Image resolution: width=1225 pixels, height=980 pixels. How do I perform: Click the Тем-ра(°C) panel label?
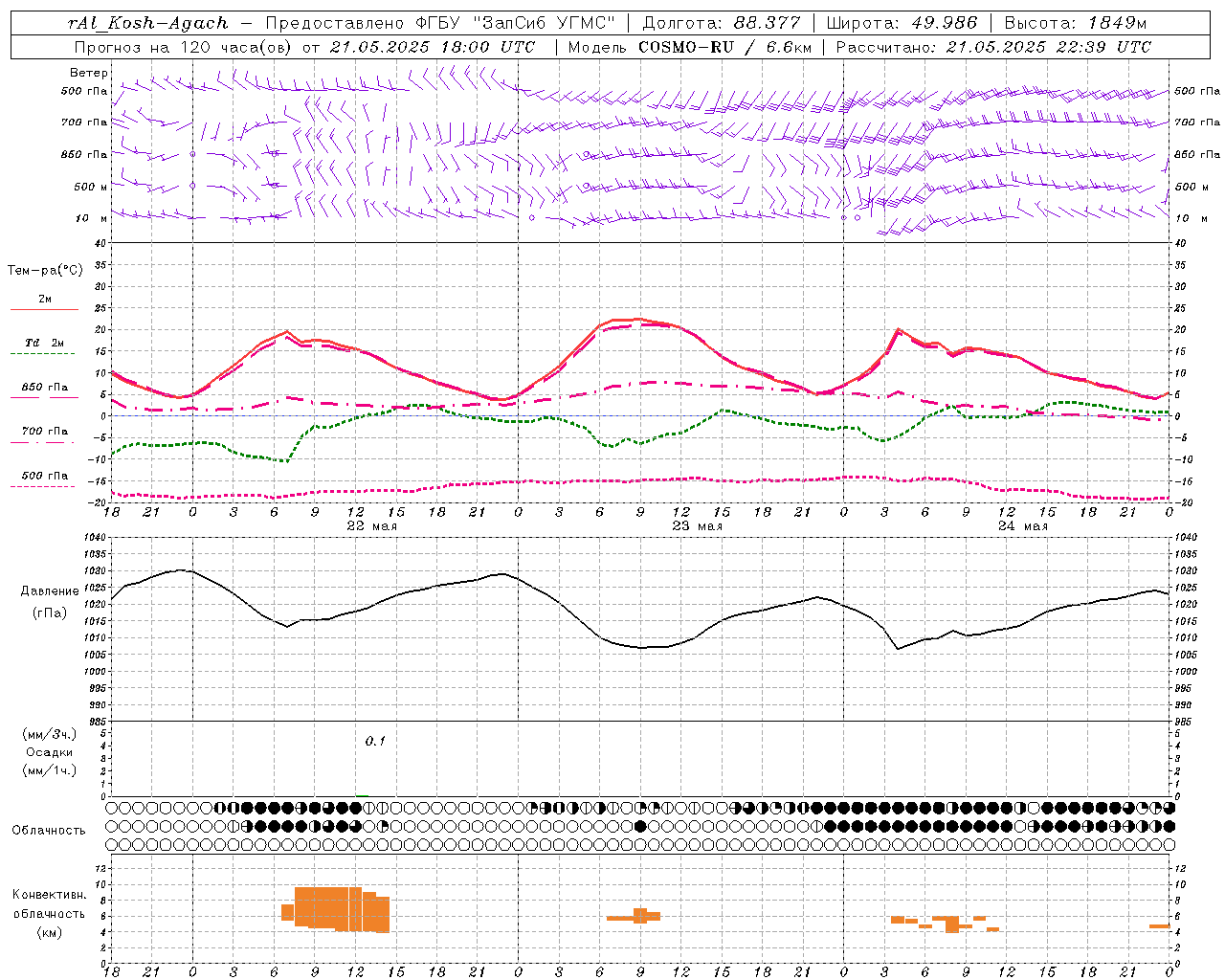point(45,271)
